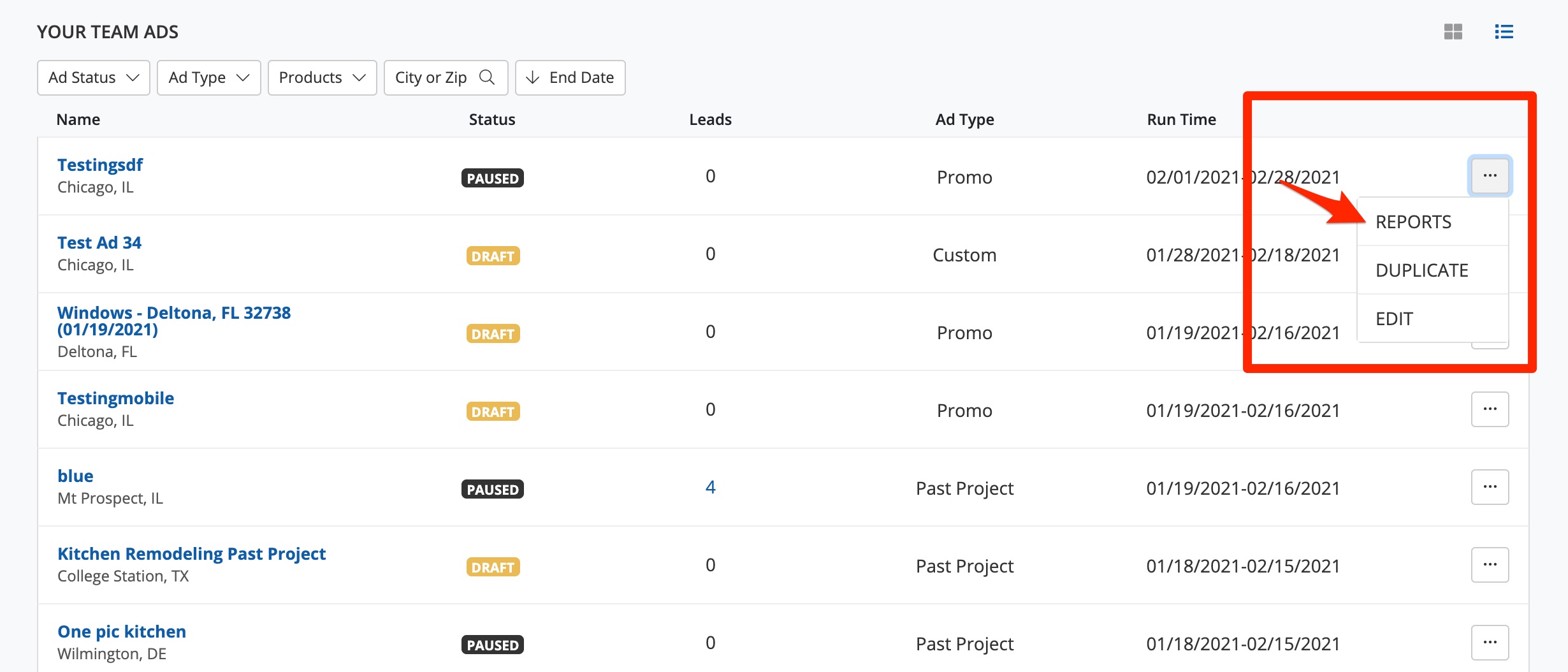Switch to grid view layout

point(1453,32)
